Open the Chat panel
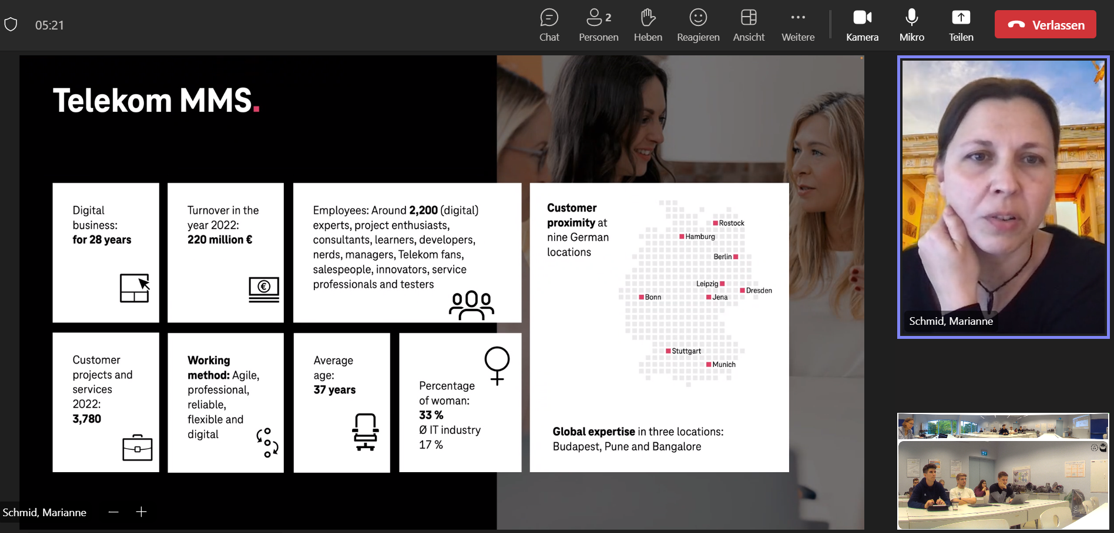 pos(549,25)
